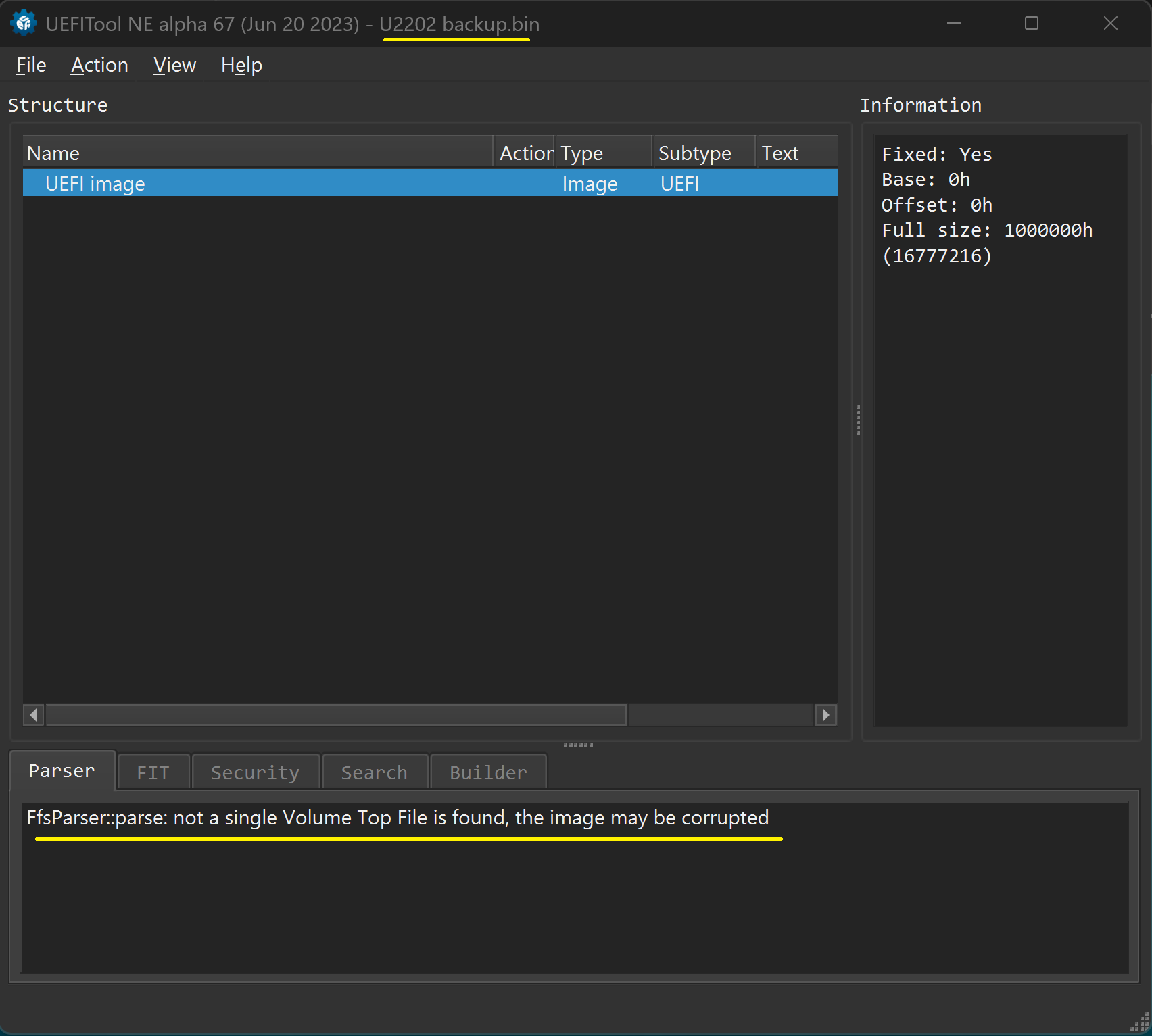Click the left scroll arrow in Structure panel

pyautogui.click(x=33, y=715)
